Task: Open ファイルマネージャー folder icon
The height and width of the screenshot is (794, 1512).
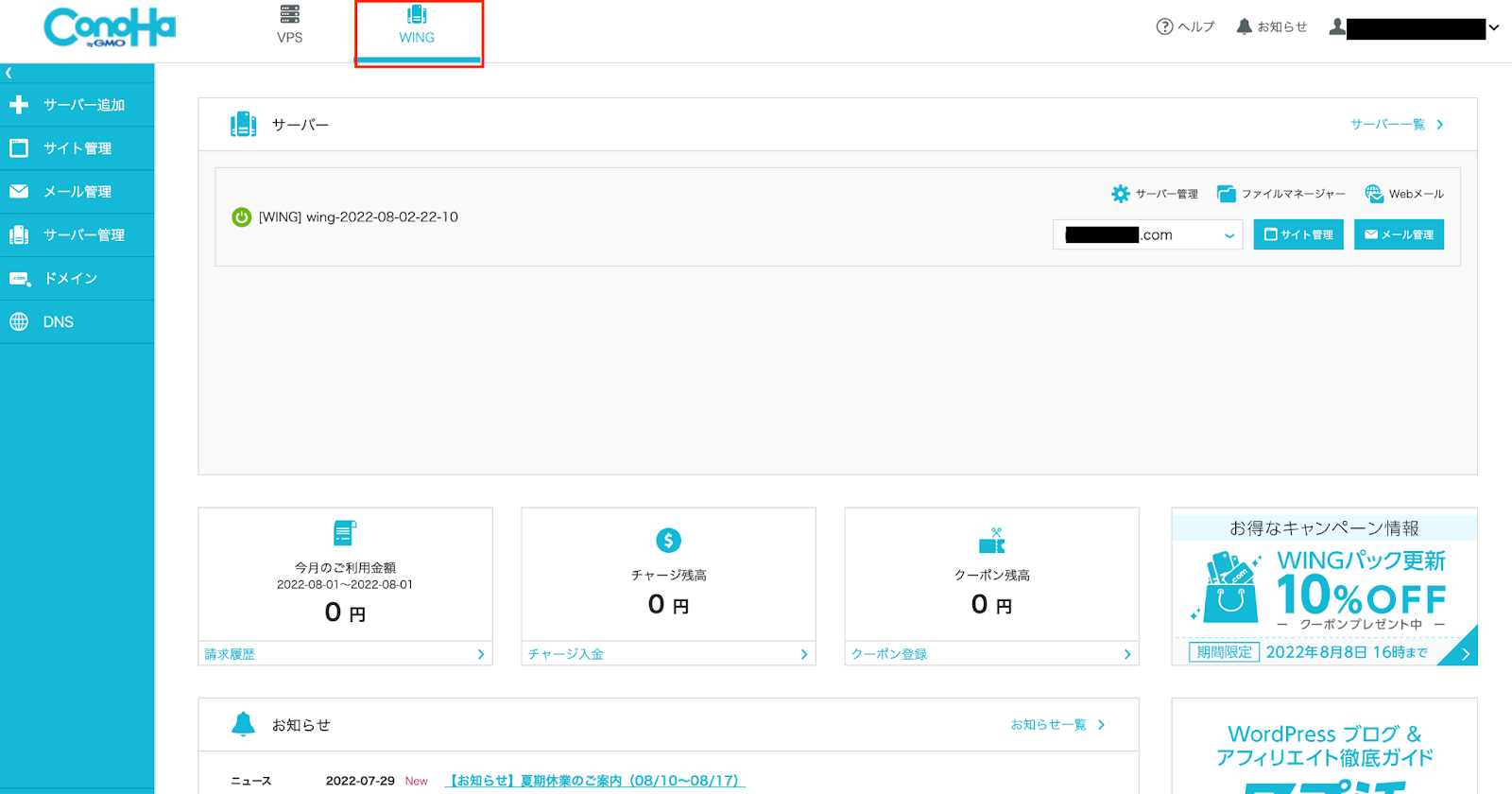Action: pos(1227,194)
